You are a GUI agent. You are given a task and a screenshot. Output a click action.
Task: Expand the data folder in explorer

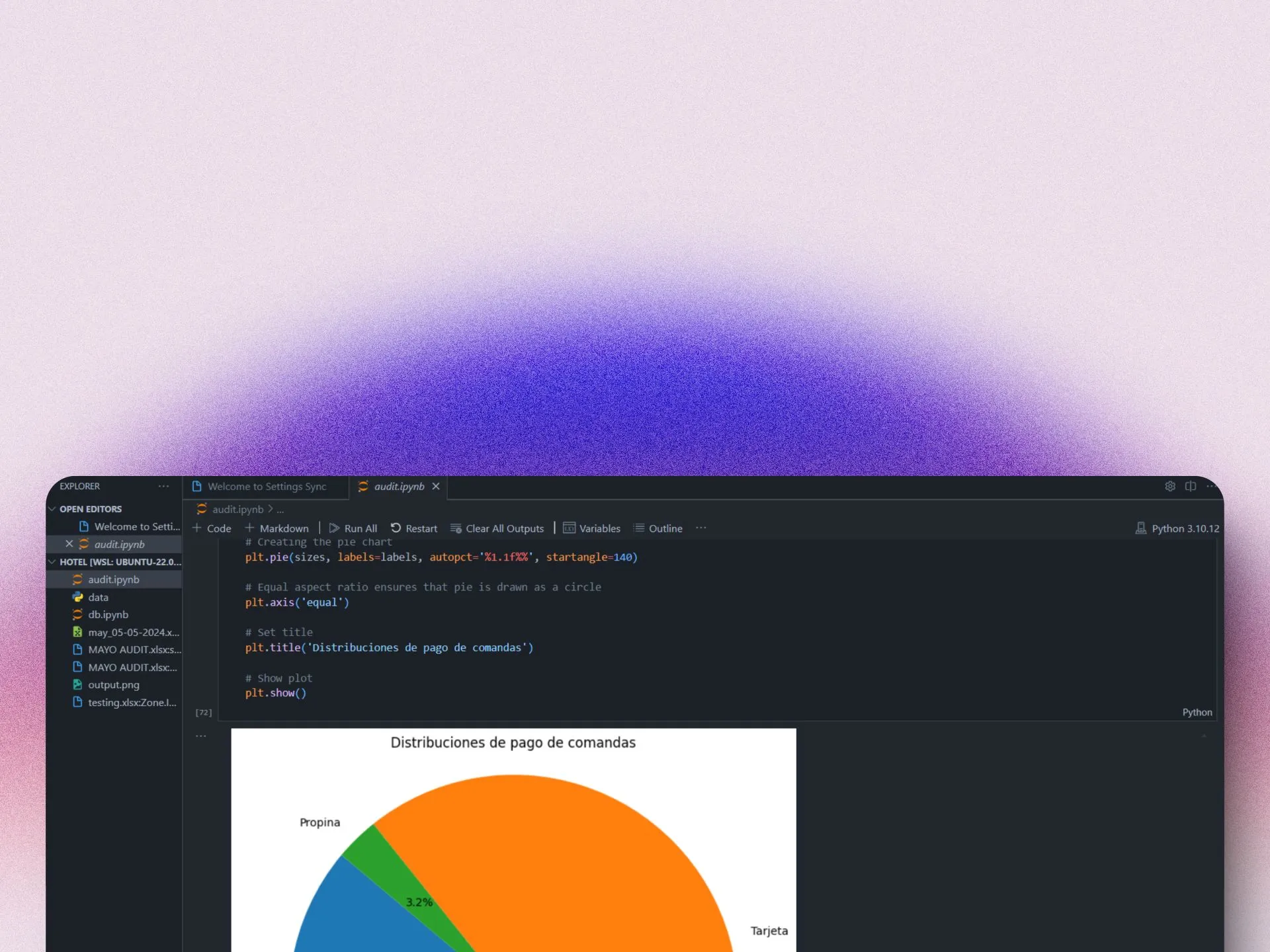pyautogui.click(x=97, y=597)
